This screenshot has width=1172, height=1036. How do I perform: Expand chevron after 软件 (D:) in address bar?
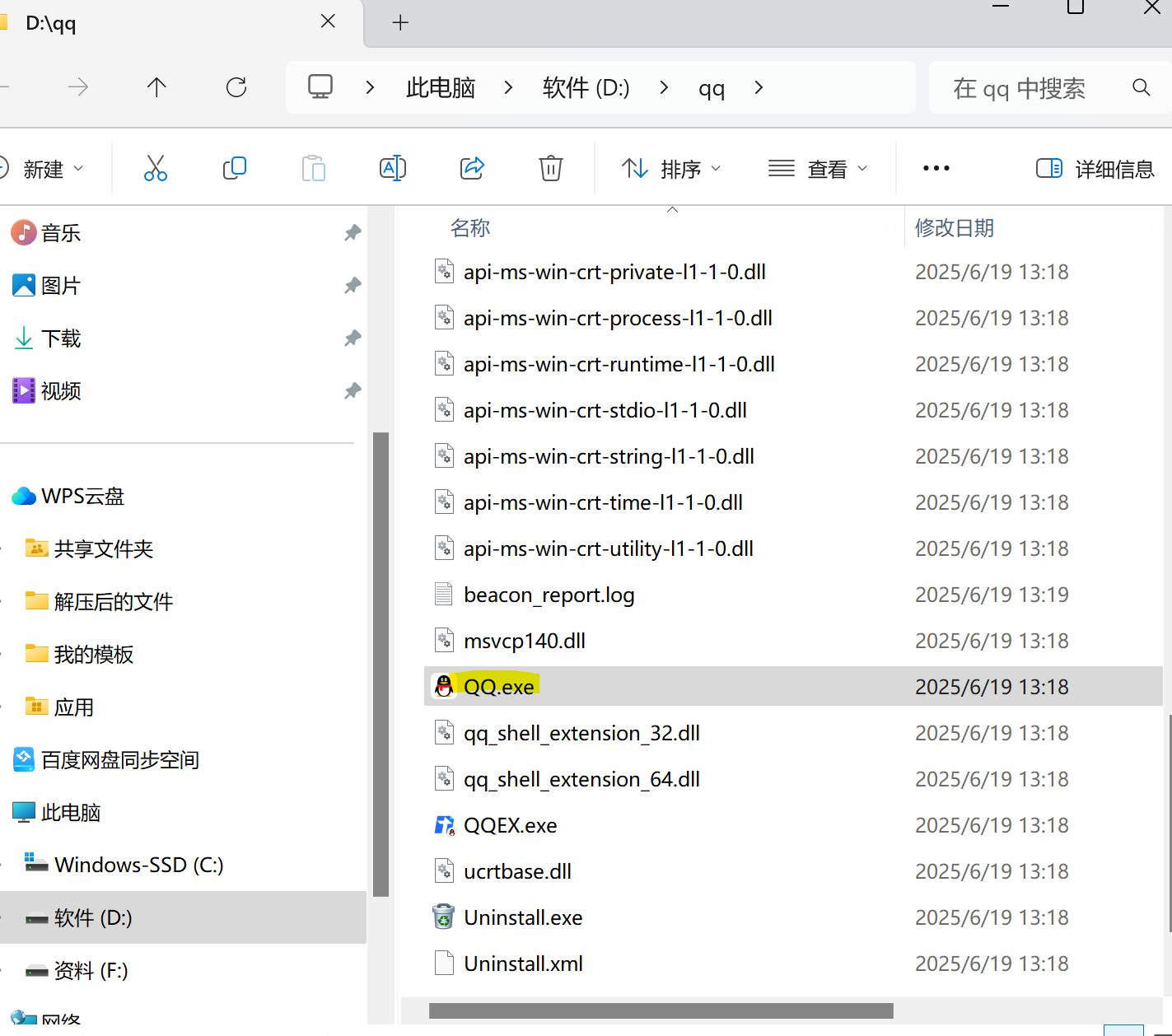tap(664, 87)
